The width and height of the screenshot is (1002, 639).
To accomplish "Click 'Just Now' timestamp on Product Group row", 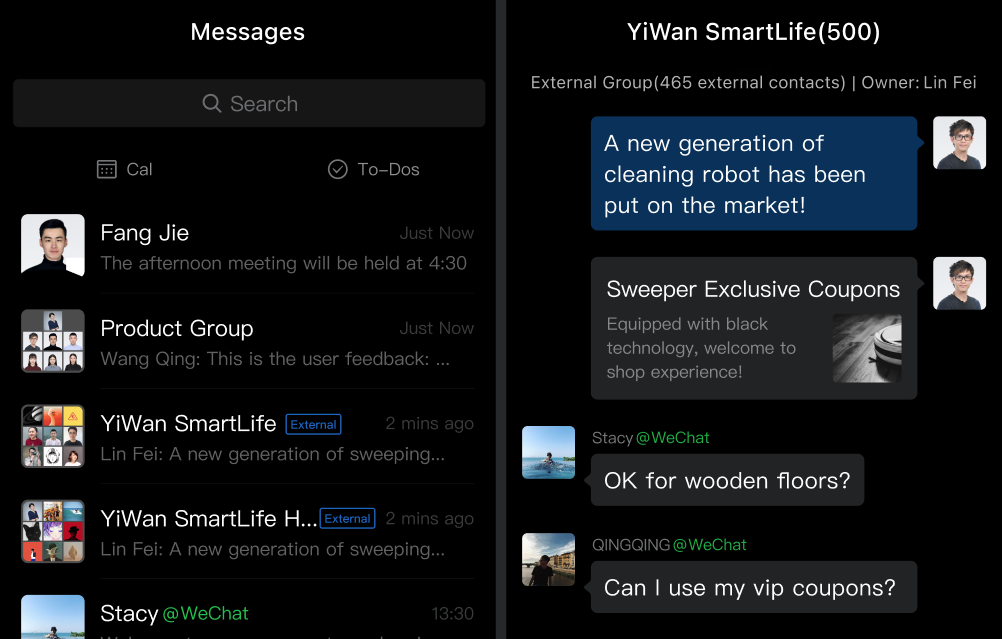I will (x=436, y=328).
